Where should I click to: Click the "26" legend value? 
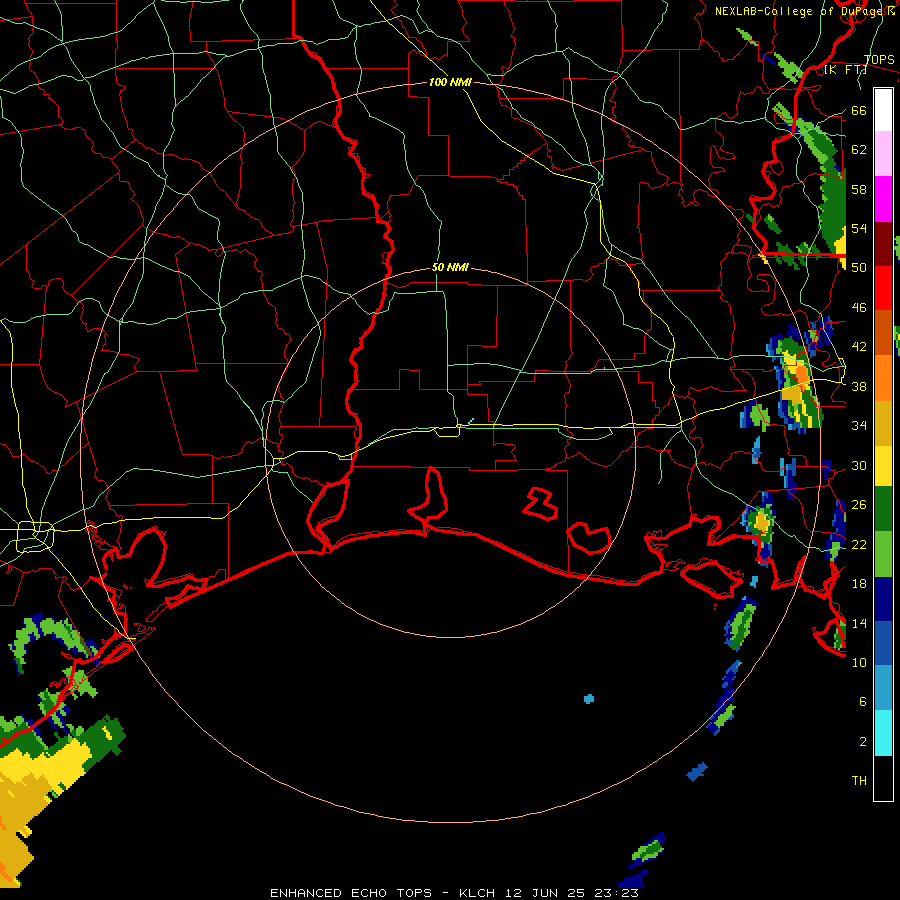point(859,505)
